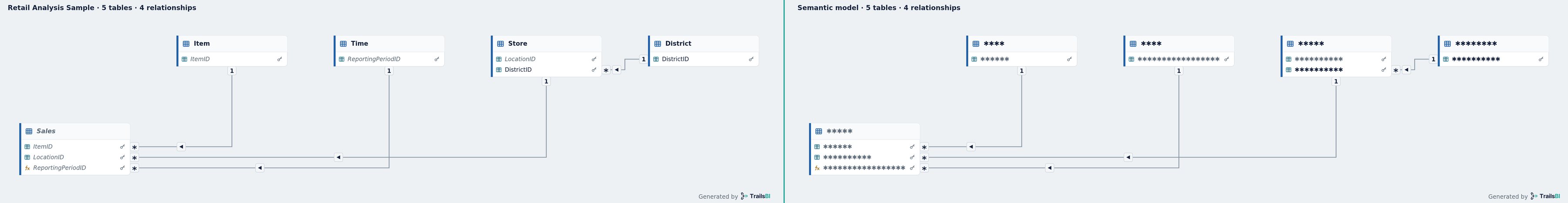Click the direction arrow on the Sales–Store relationship line
1568x203 pixels.
[x=338, y=157]
